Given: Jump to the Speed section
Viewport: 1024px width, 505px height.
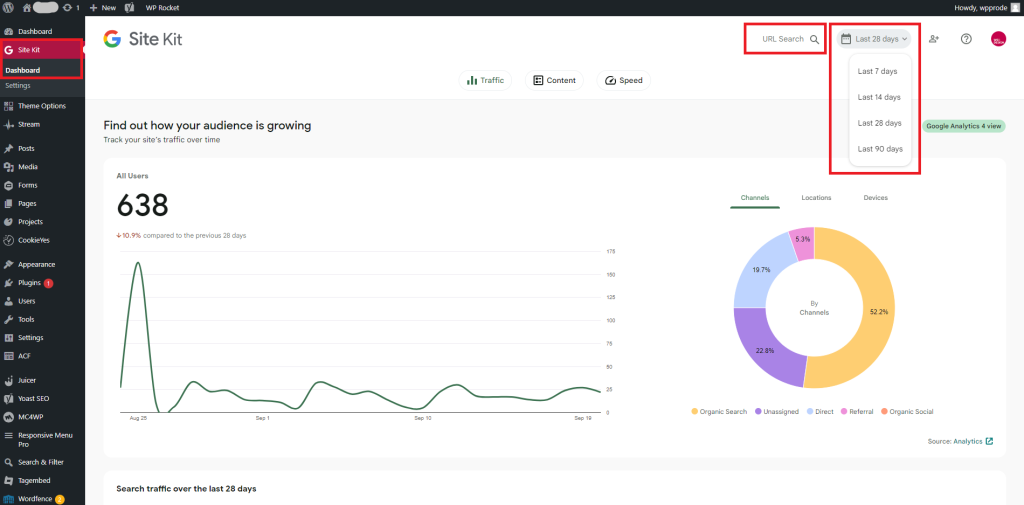Looking at the screenshot, I should [x=623, y=80].
